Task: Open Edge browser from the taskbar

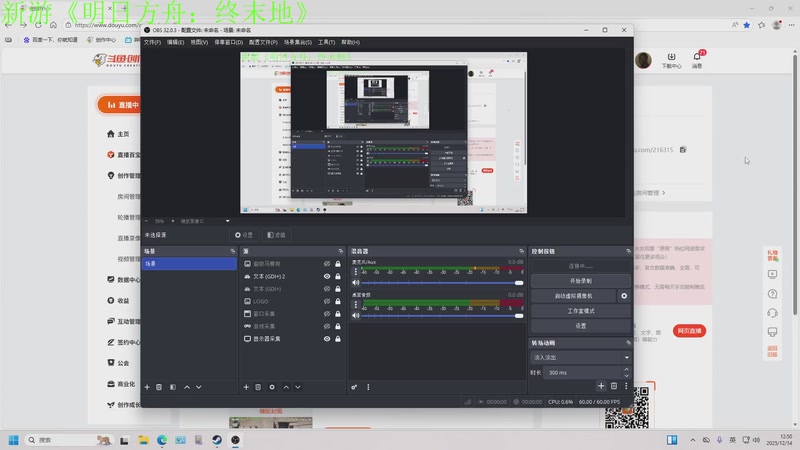Action: click(x=162, y=440)
